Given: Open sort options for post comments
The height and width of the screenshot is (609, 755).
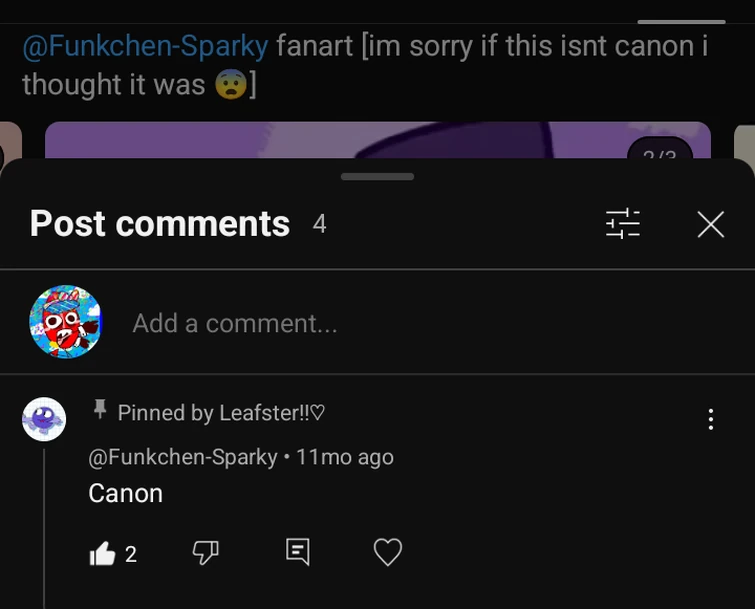Looking at the screenshot, I should click(623, 224).
